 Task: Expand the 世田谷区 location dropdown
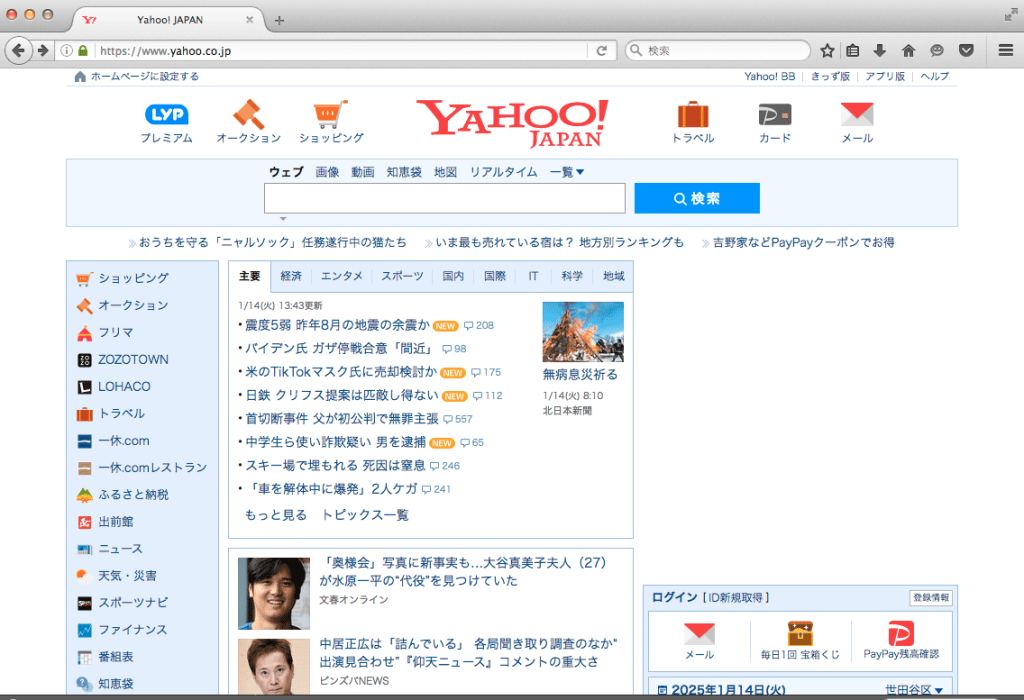[914, 690]
